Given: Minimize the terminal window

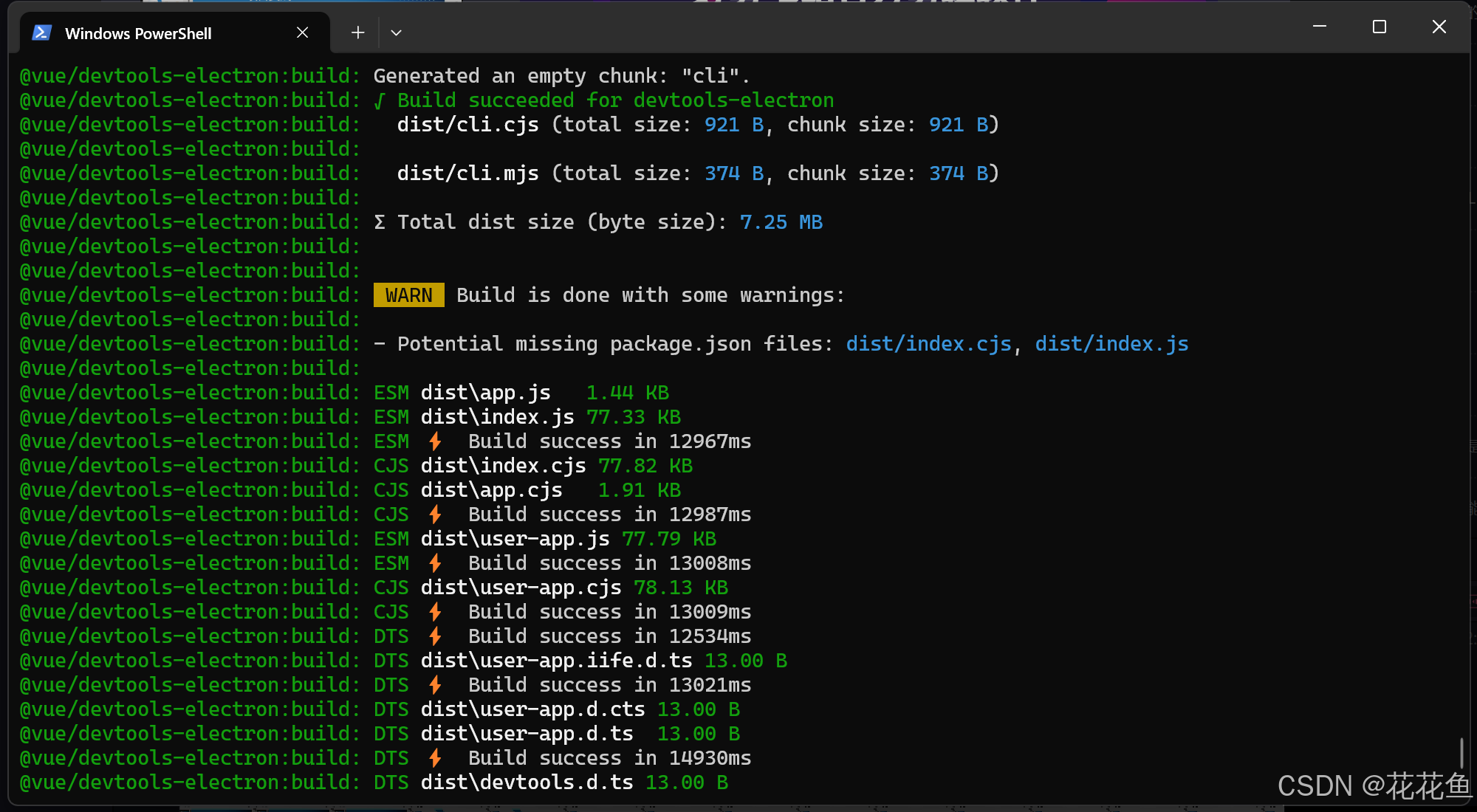Looking at the screenshot, I should pyautogui.click(x=1320, y=27).
